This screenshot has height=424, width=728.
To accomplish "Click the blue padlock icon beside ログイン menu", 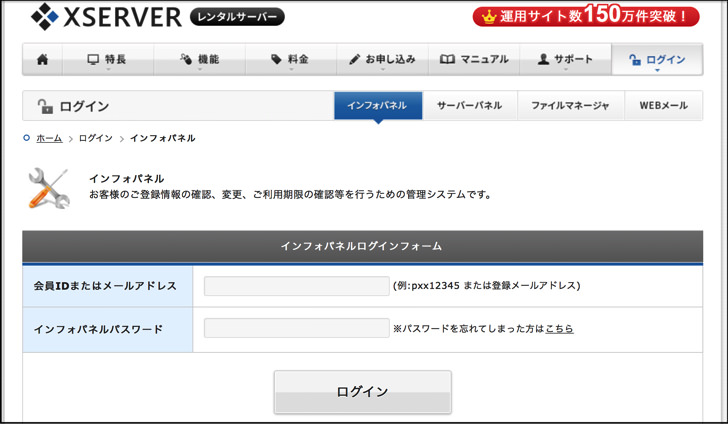I will (635, 59).
